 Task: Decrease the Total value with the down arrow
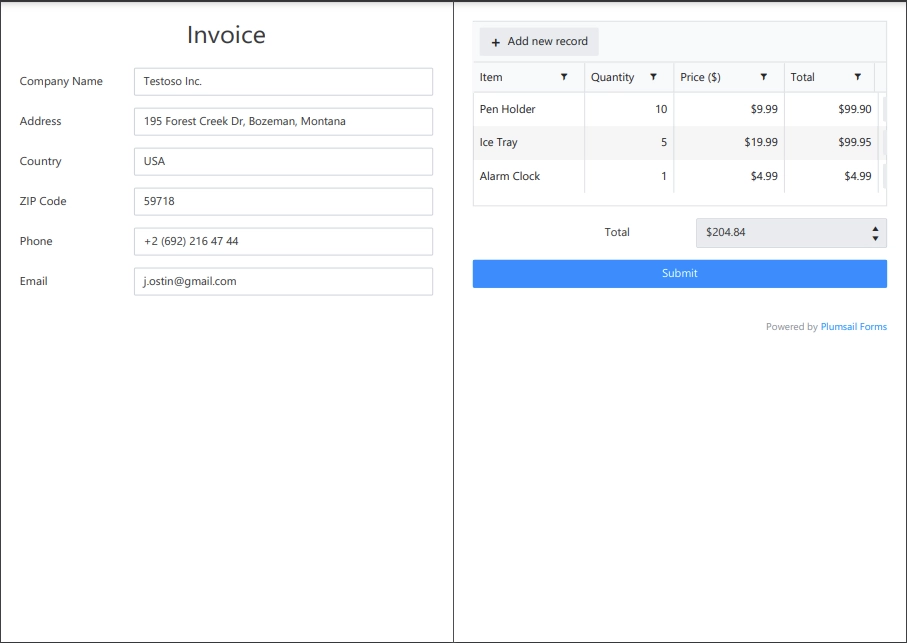(x=875, y=238)
